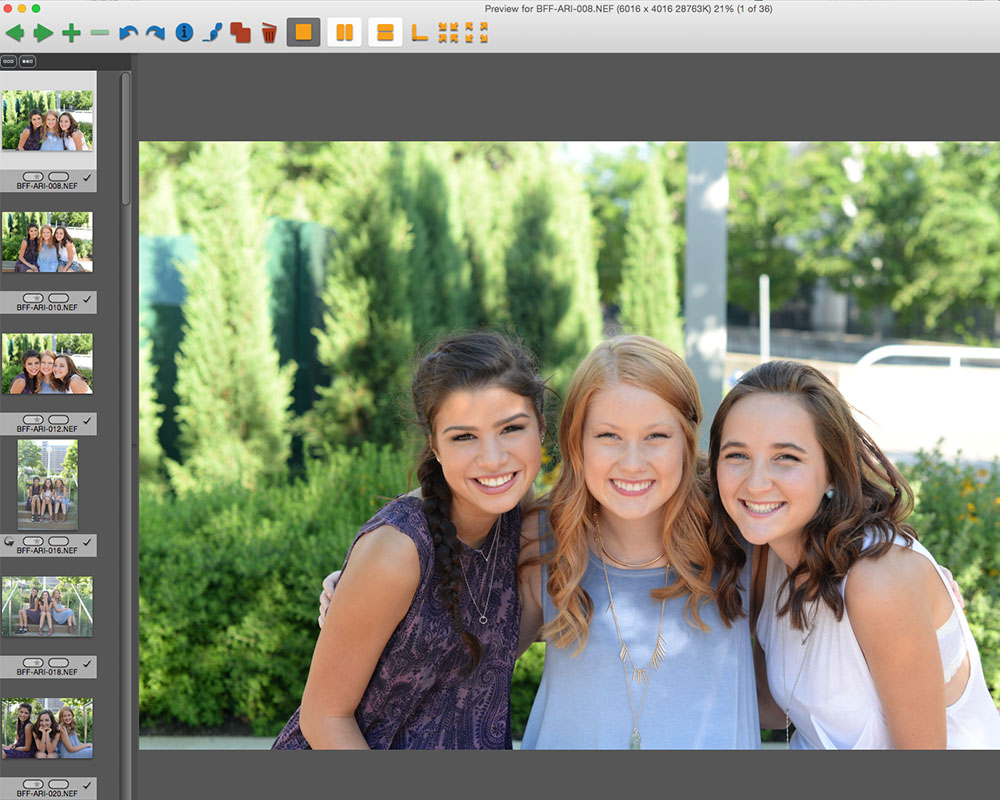Toggle the checkmark on BFF-ARI-008.NEF
This screenshot has height=800, width=1000.
[87, 177]
